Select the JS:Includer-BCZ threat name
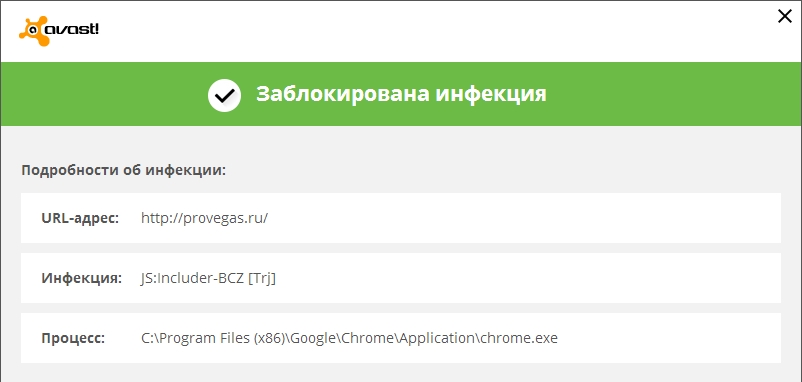The height and width of the screenshot is (382, 802). tap(192, 278)
